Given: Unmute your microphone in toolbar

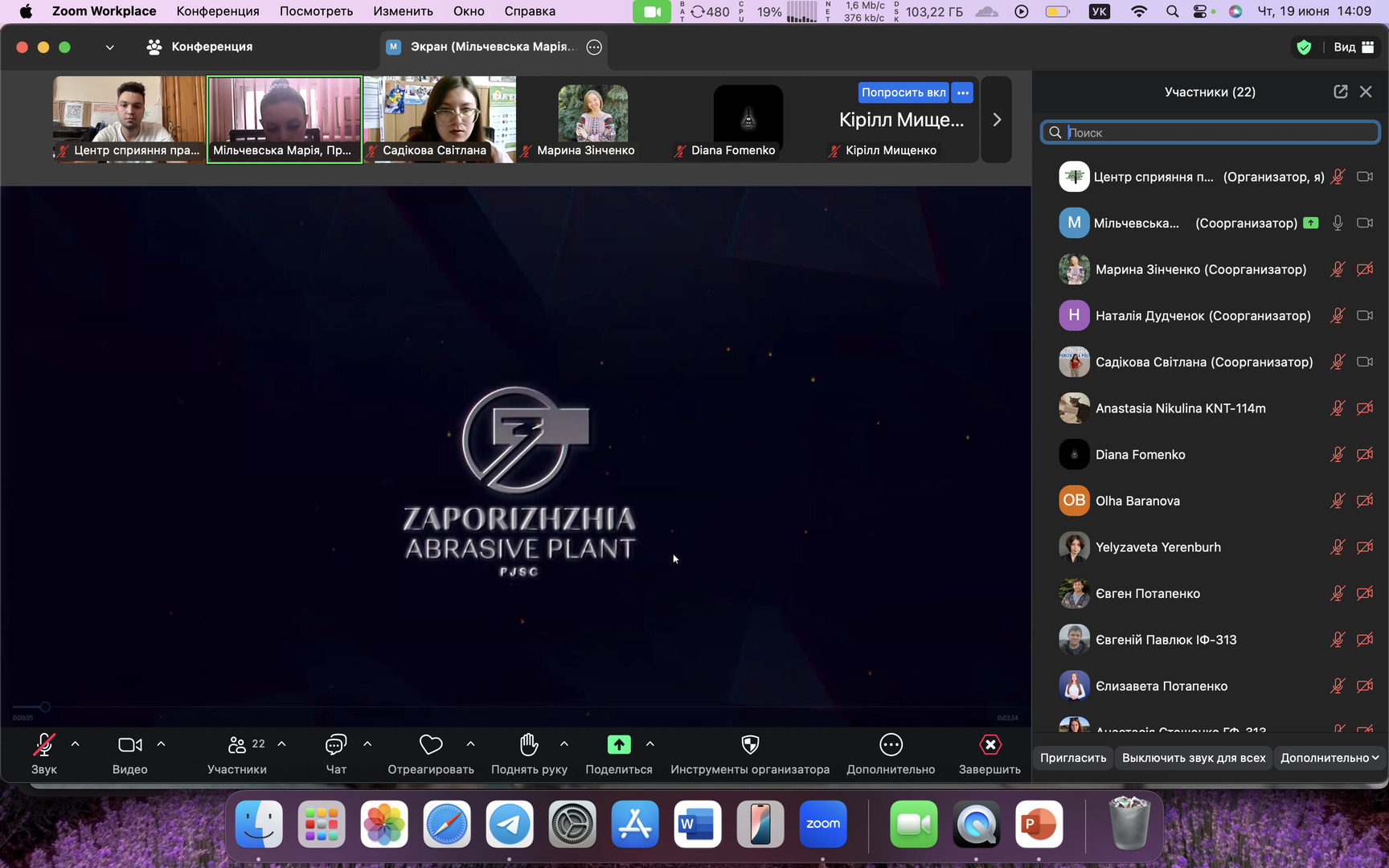Looking at the screenshot, I should (44, 746).
